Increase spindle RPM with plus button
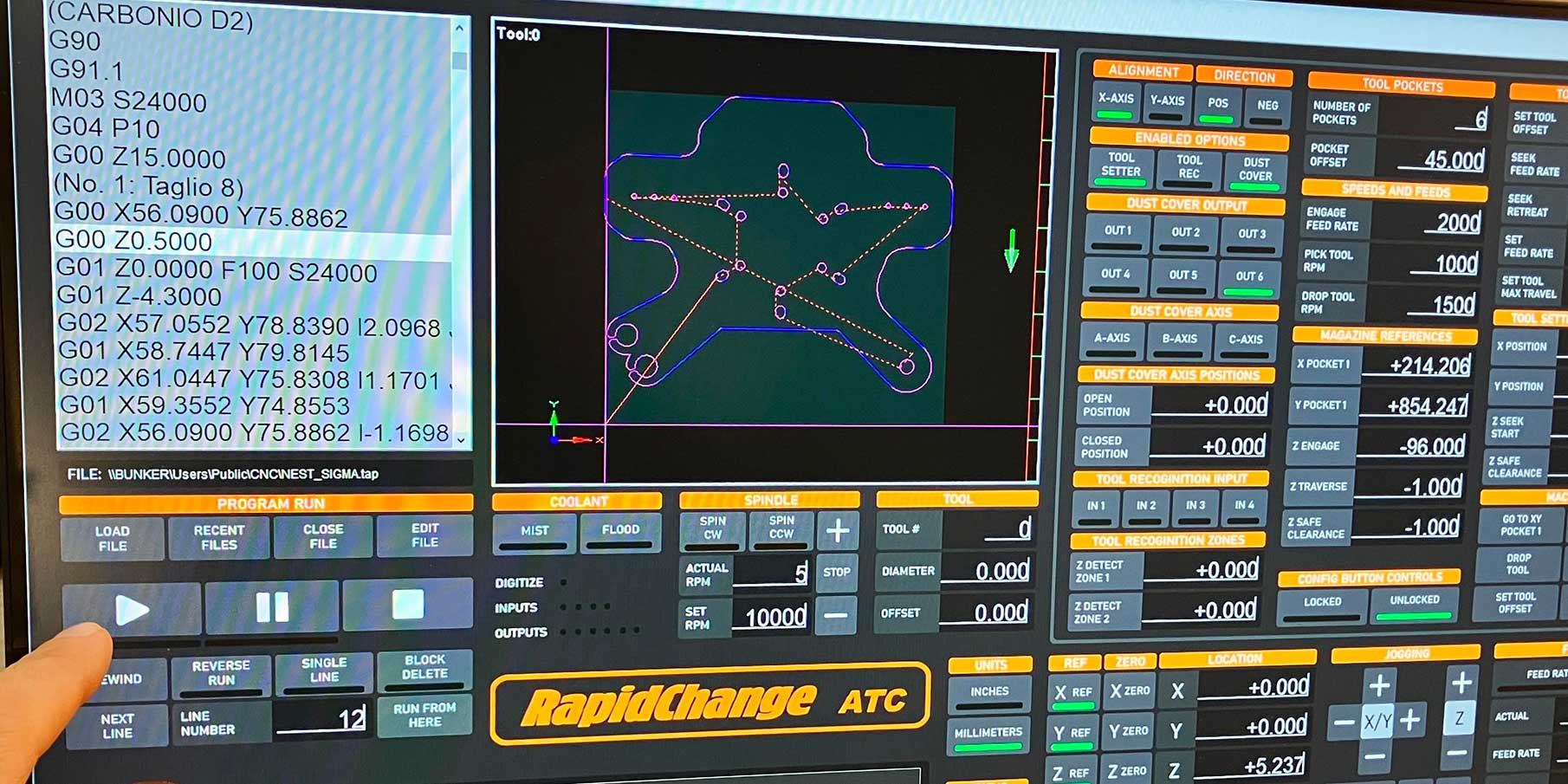The image size is (1568, 784). tap(837, 531)
